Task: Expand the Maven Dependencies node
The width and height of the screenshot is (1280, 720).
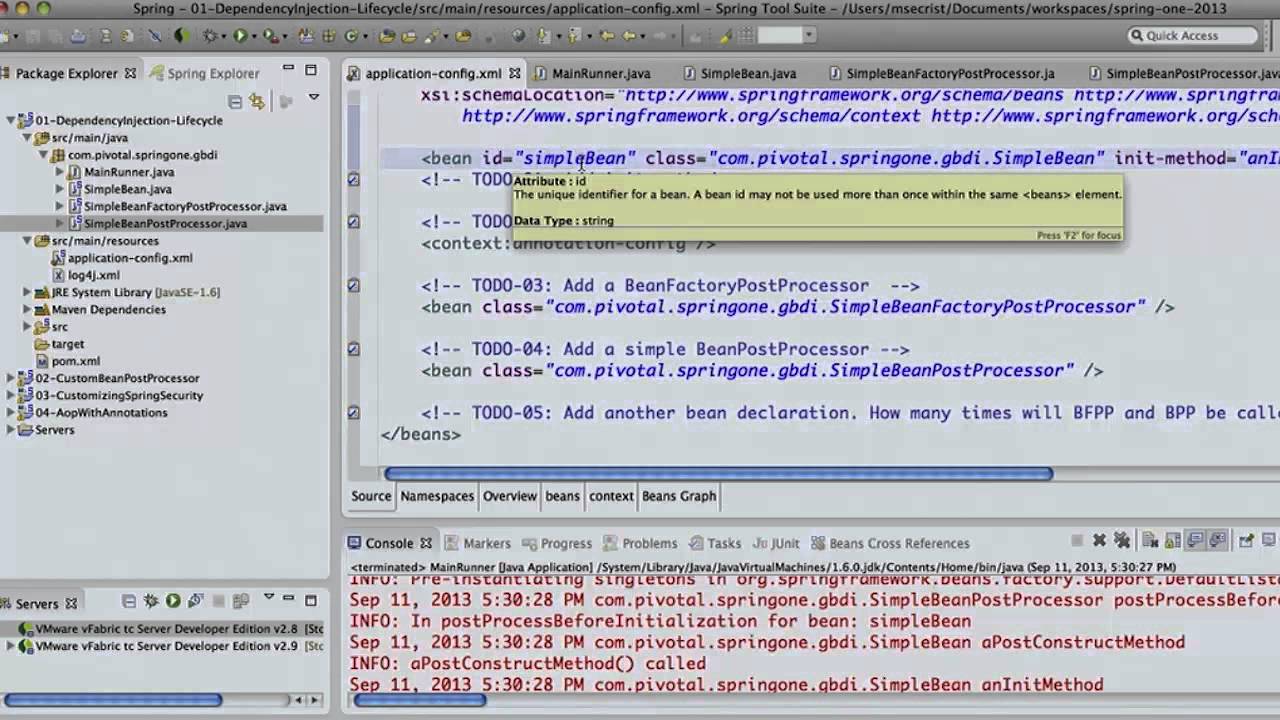Action: (x=27, y=309)
